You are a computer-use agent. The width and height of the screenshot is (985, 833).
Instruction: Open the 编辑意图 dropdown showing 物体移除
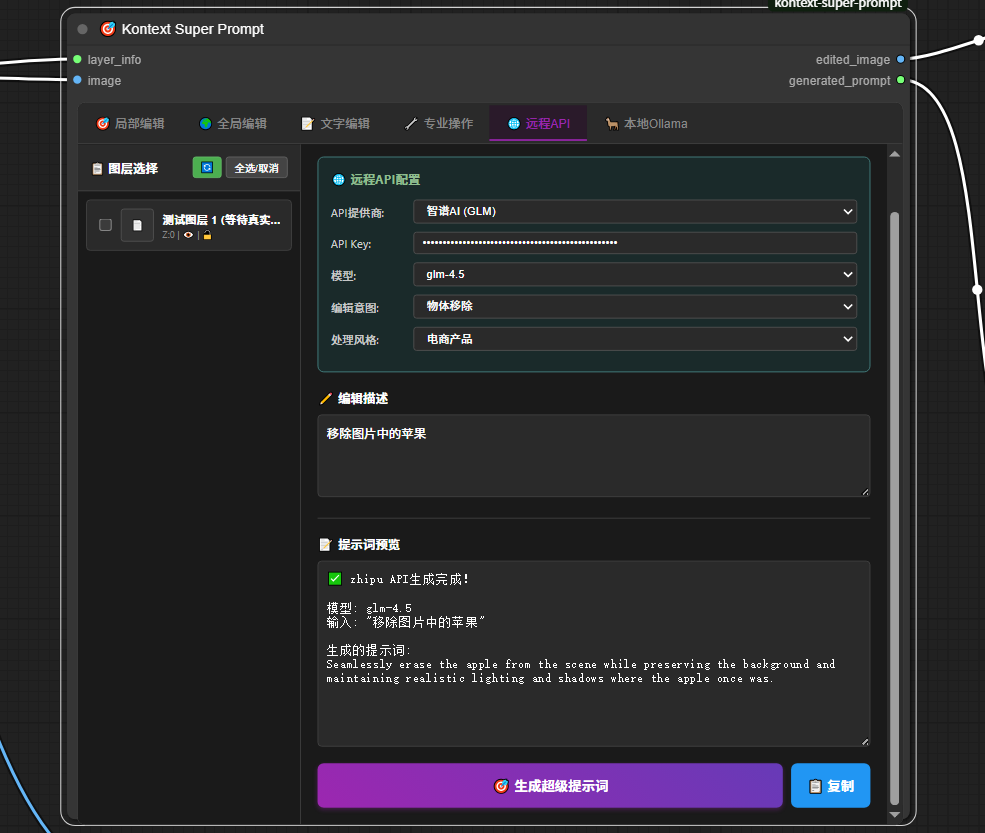tap(634, 307)
